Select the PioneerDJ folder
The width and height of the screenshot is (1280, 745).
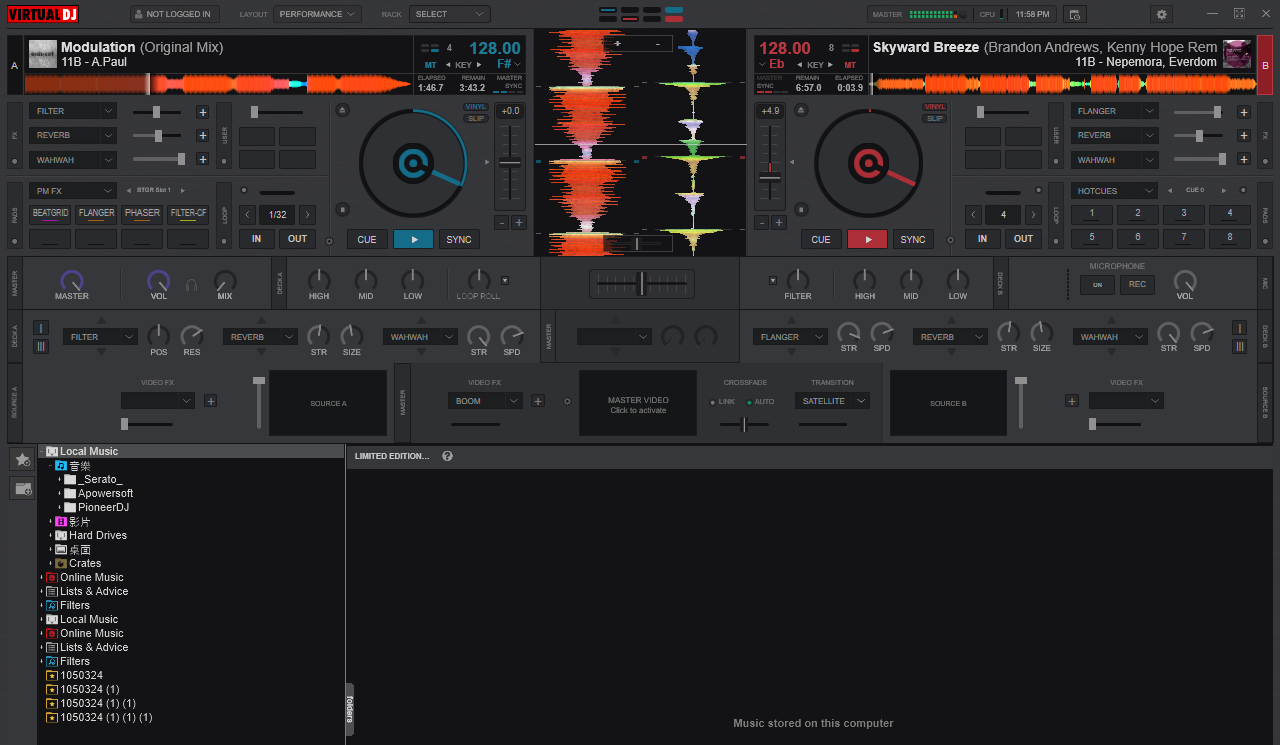(x=103, y=508)
